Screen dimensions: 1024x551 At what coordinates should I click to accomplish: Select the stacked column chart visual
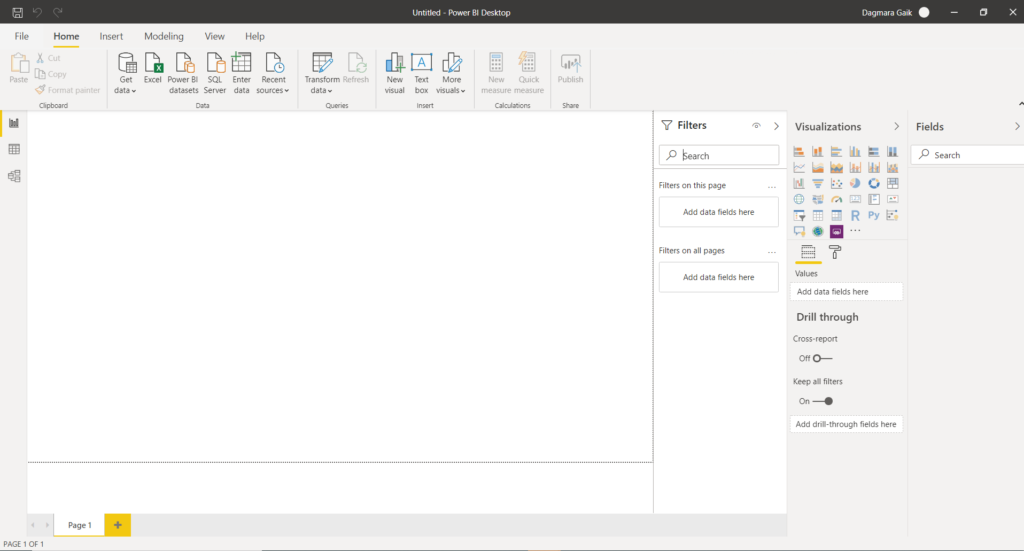point(818,151)
